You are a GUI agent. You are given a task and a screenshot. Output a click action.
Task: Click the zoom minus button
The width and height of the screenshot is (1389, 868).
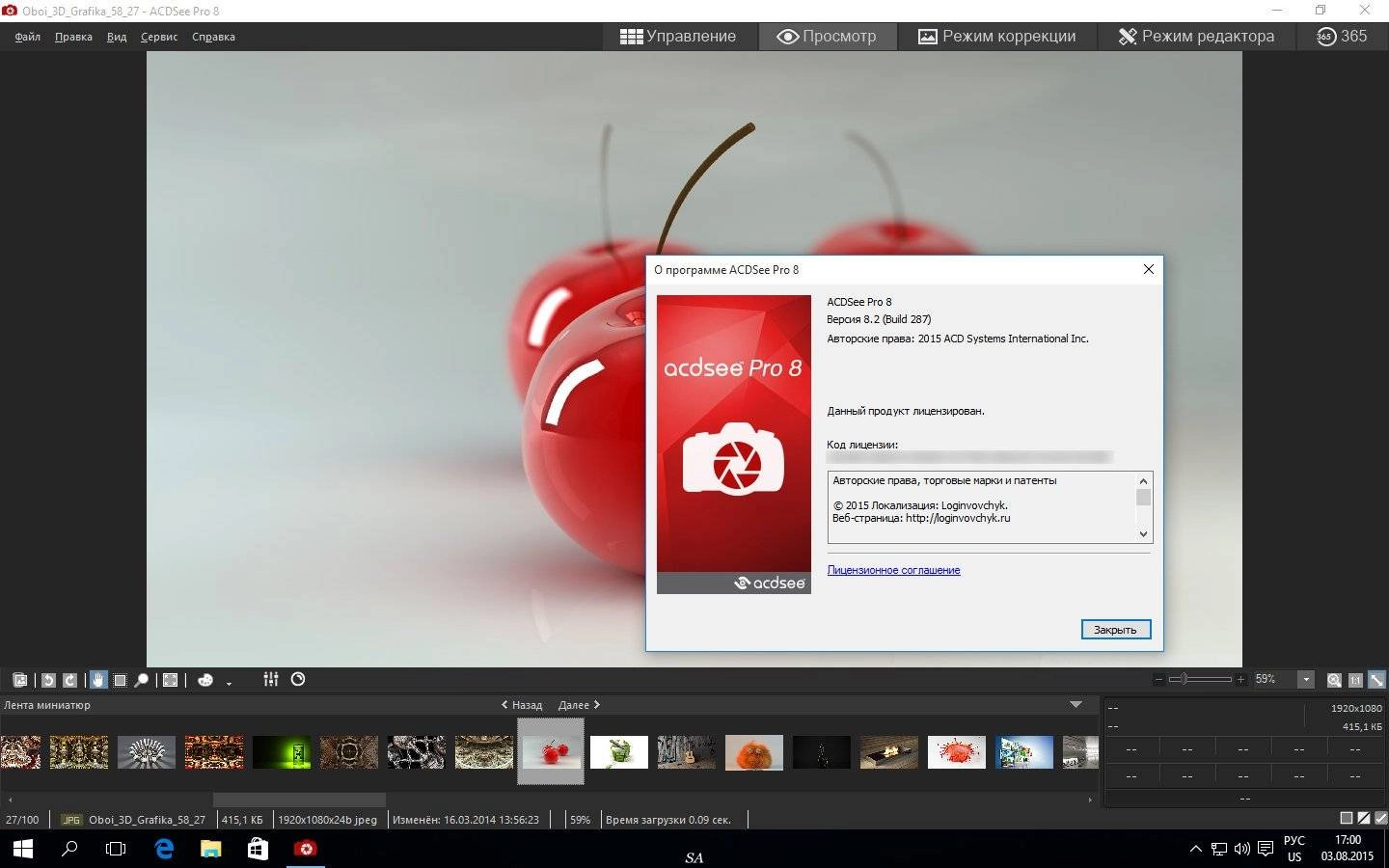coord(1158,680)
